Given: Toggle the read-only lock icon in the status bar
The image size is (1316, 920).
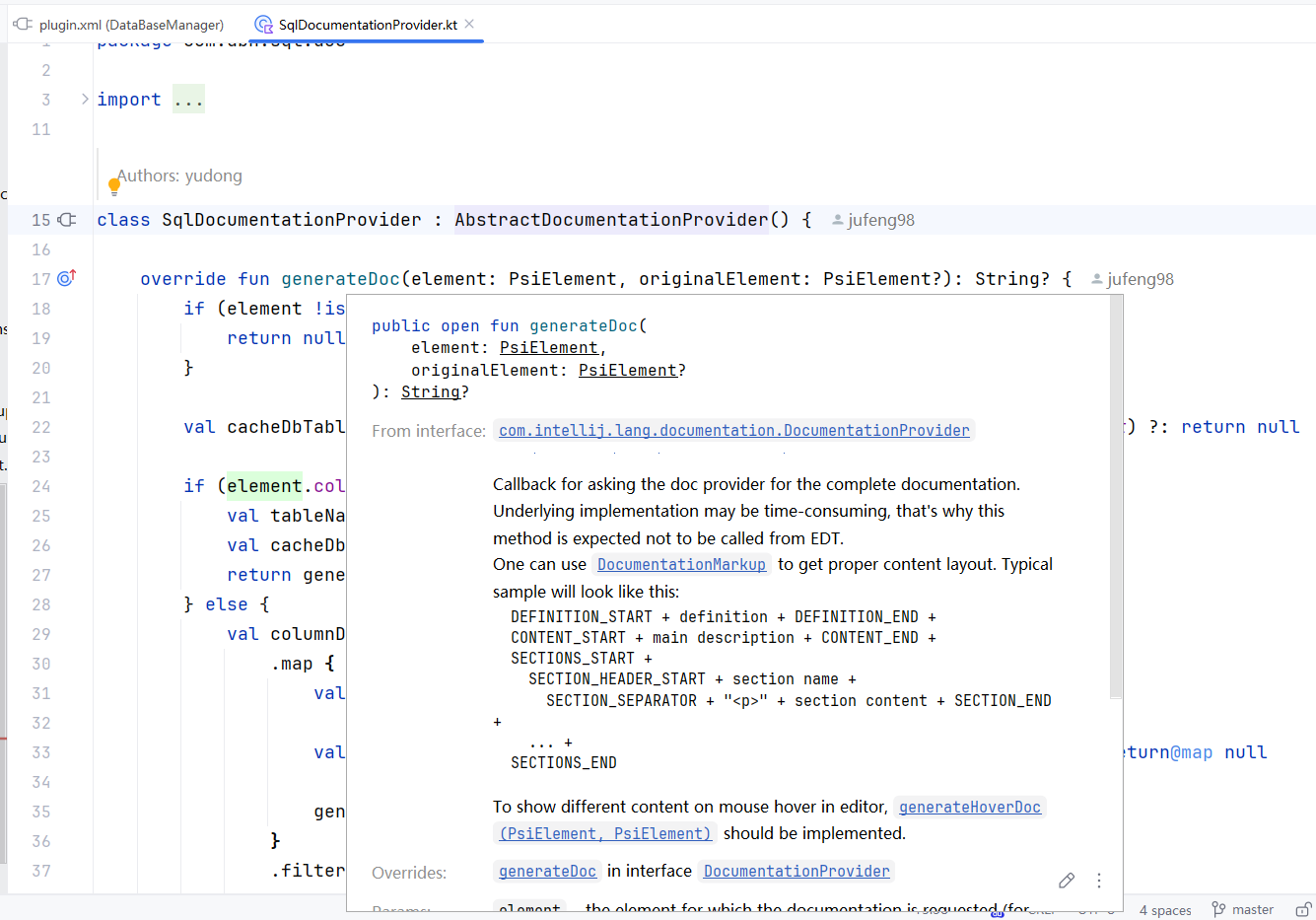Looking at the screenshot, I should coord(1304,909).
